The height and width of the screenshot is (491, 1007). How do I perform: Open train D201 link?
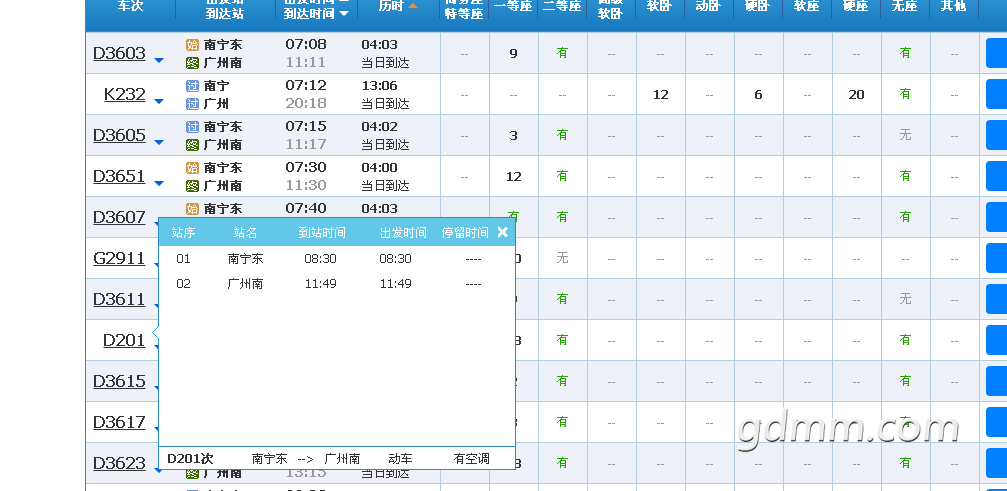[x=124, y=341]
